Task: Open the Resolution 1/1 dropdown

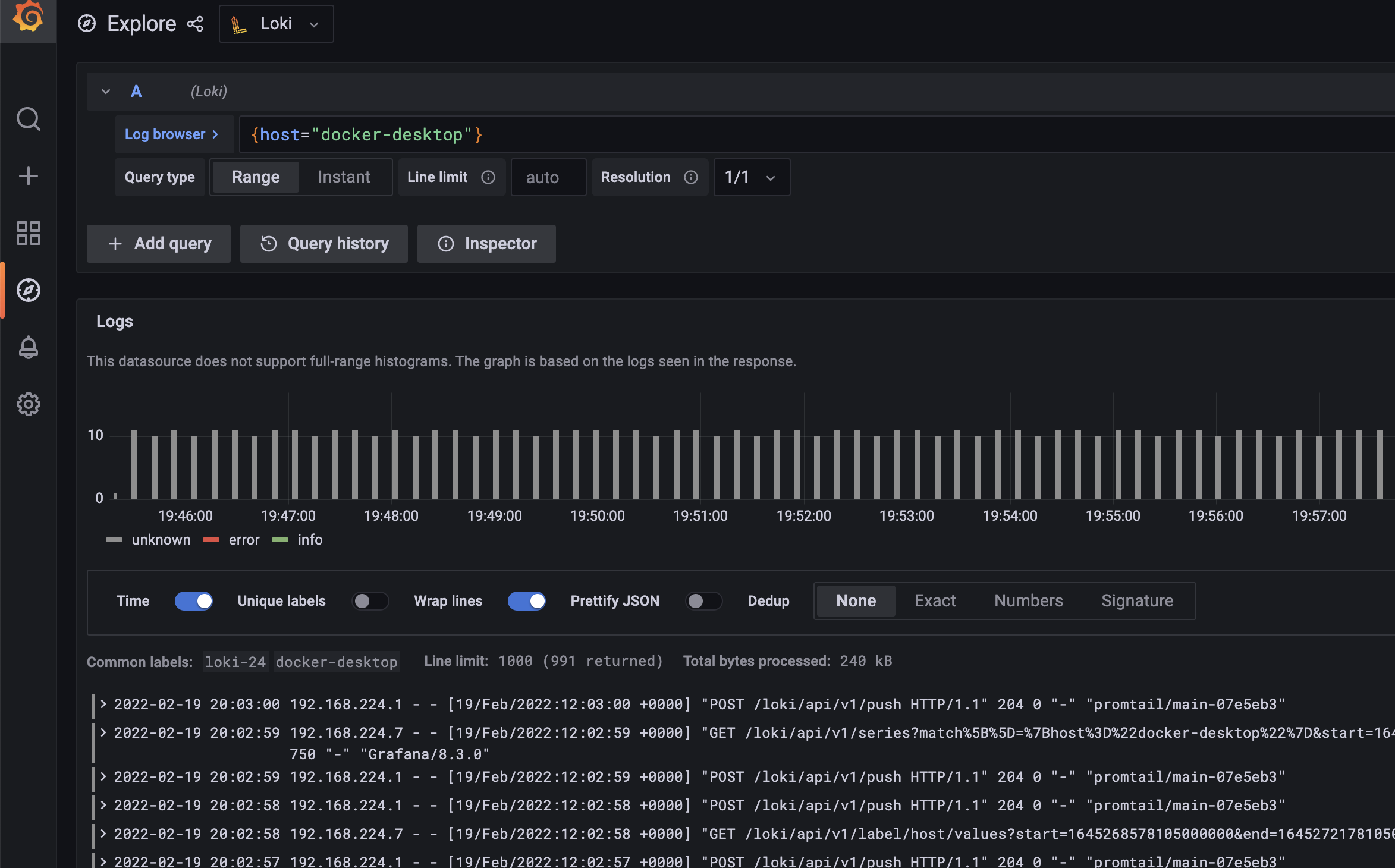Action: pos(752,177)
